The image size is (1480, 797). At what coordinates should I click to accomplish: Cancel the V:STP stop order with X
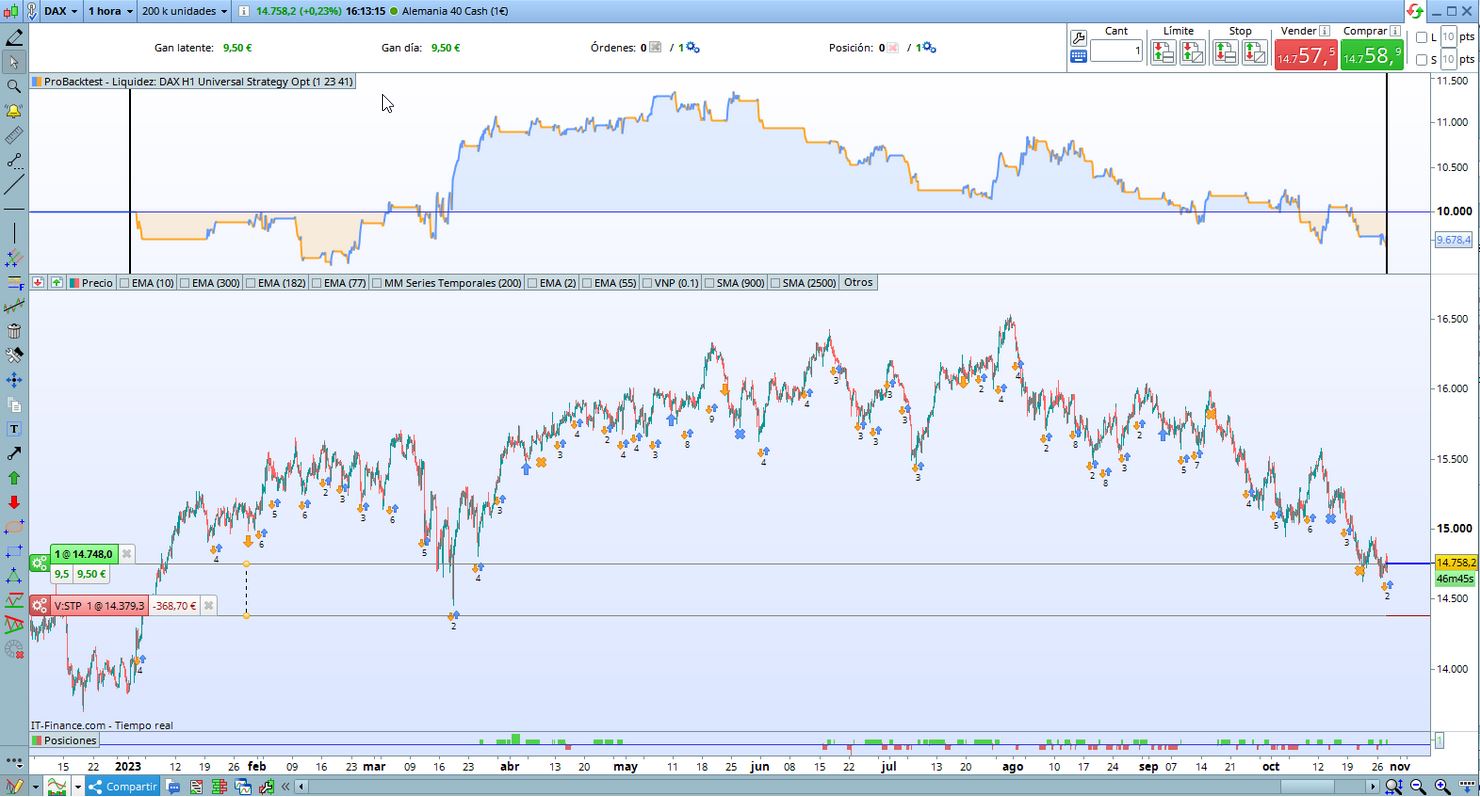208,606
